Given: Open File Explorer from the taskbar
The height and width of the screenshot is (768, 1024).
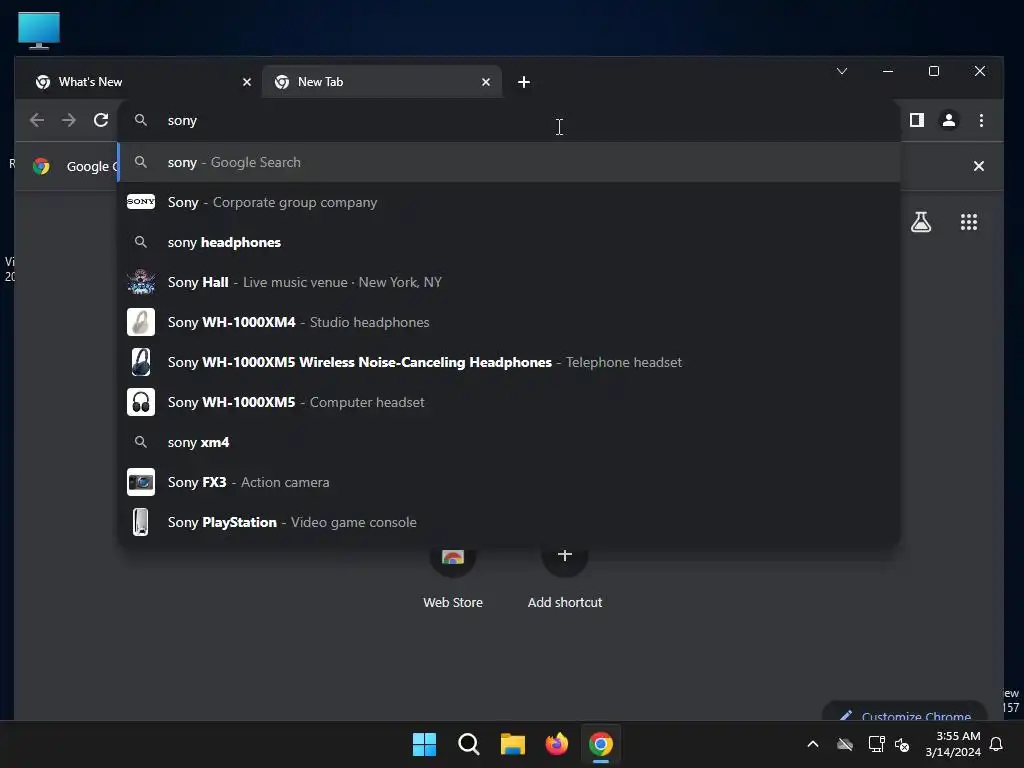Looking at the screenshot, I should point(513,744).
